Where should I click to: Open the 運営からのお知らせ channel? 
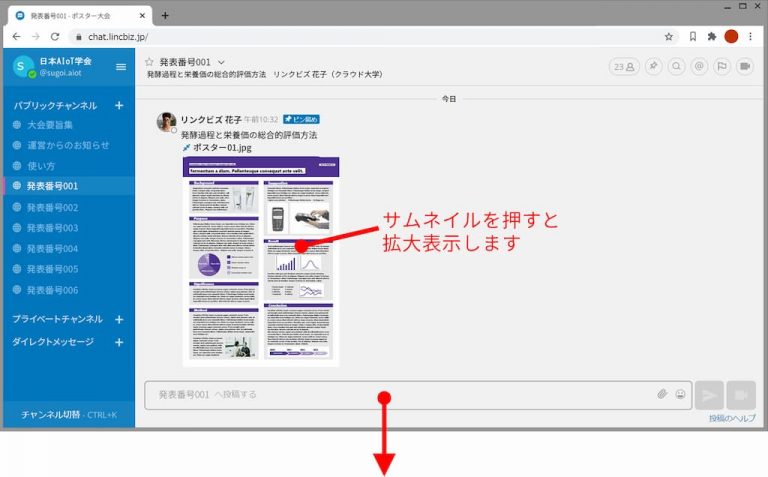67,145
